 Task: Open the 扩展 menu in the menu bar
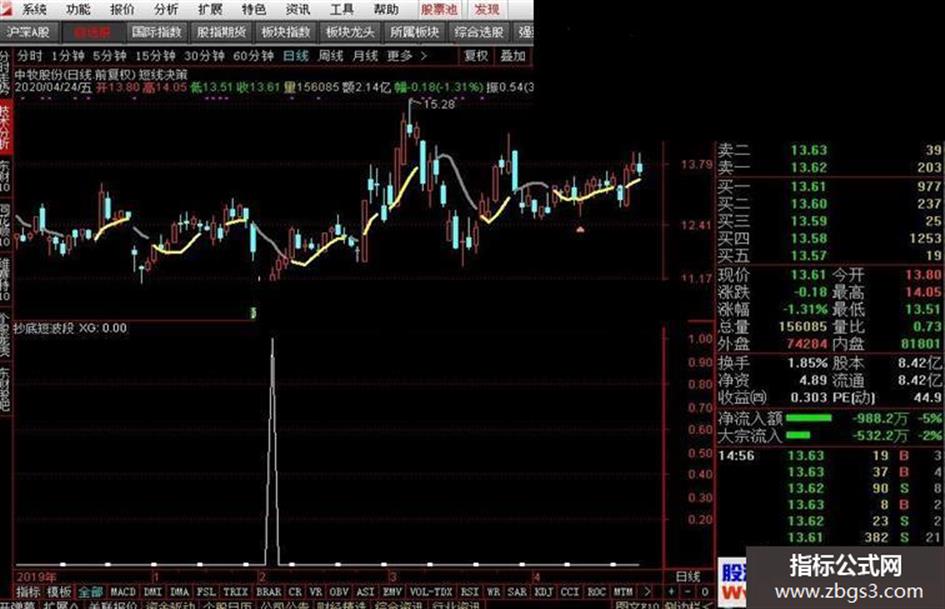point(210,9)
